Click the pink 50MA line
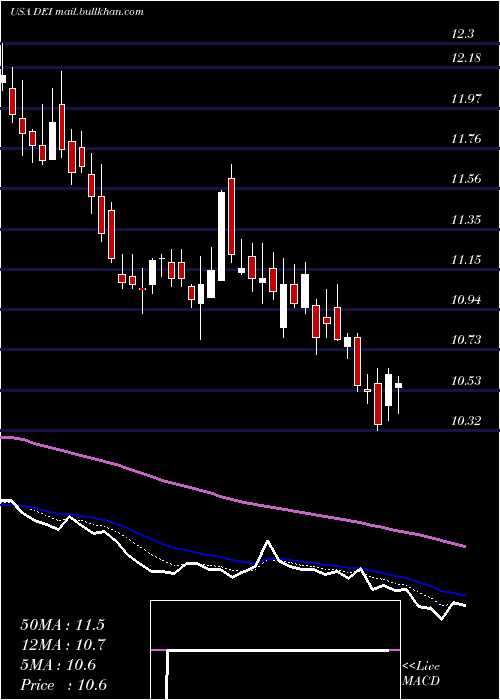This screenshot has height=700, width=500. pyautogui.click(x=232, y=499)
